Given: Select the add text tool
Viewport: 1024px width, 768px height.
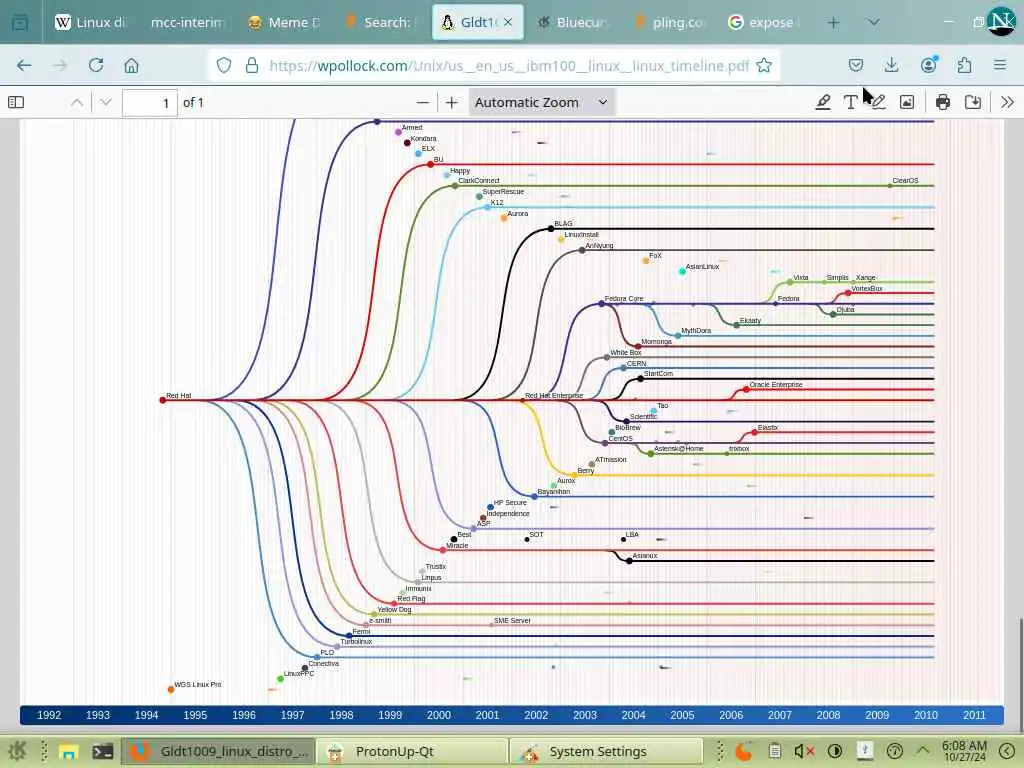Looking at the screenshot, I should pos(850,103).
